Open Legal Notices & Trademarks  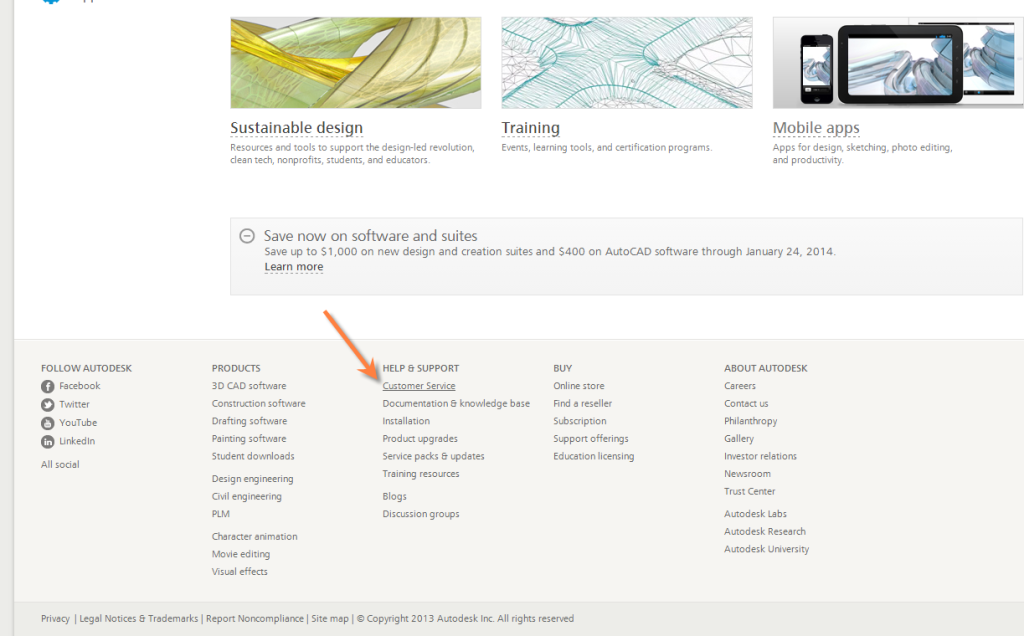(138, 618)
